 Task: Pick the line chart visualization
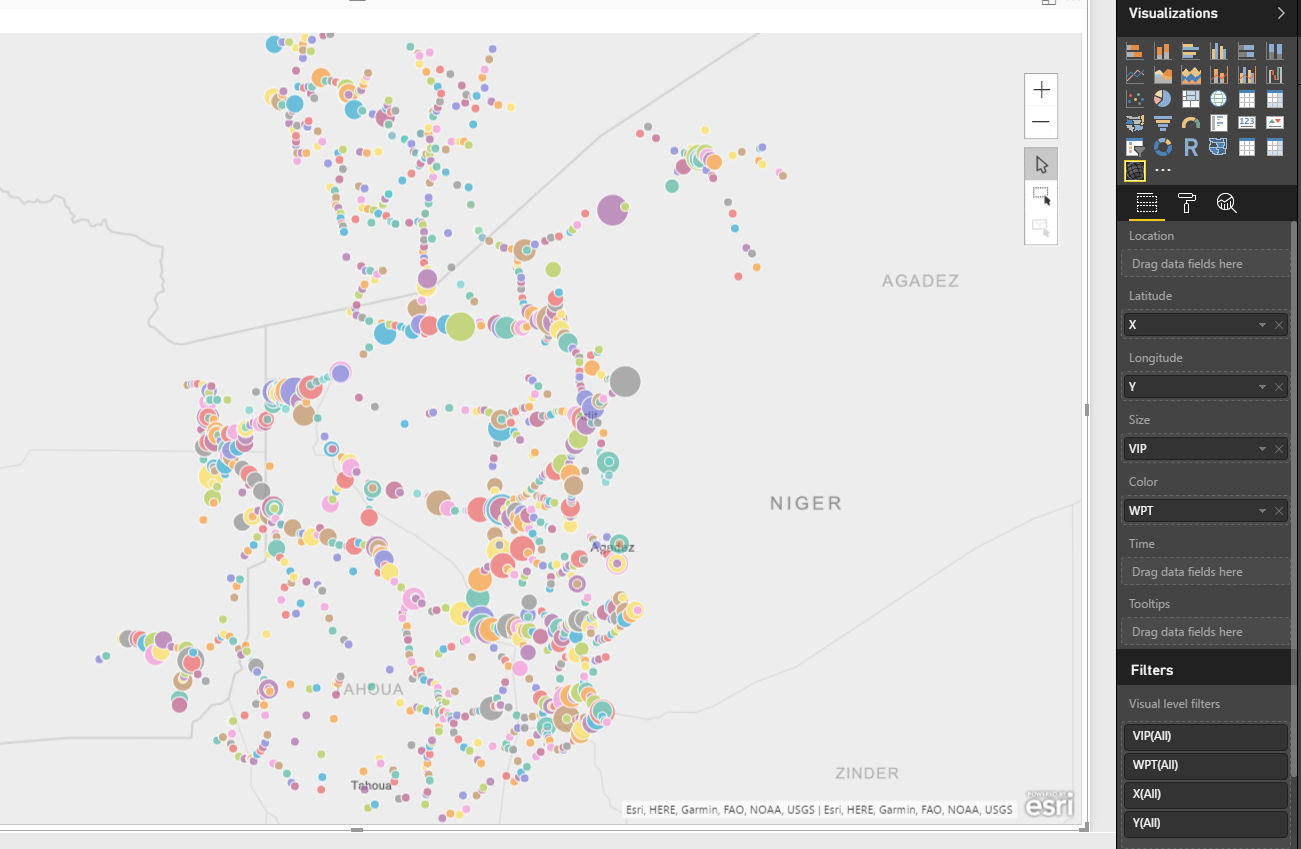(x=1134, y=75)
